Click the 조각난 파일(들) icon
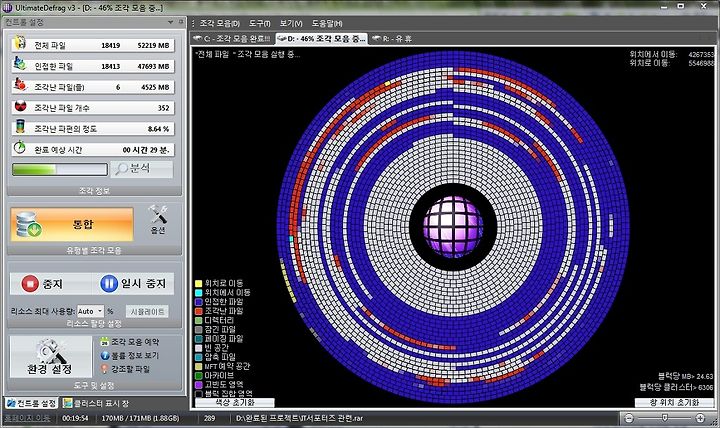Screen dimensions: 720x428 [19, 84]
